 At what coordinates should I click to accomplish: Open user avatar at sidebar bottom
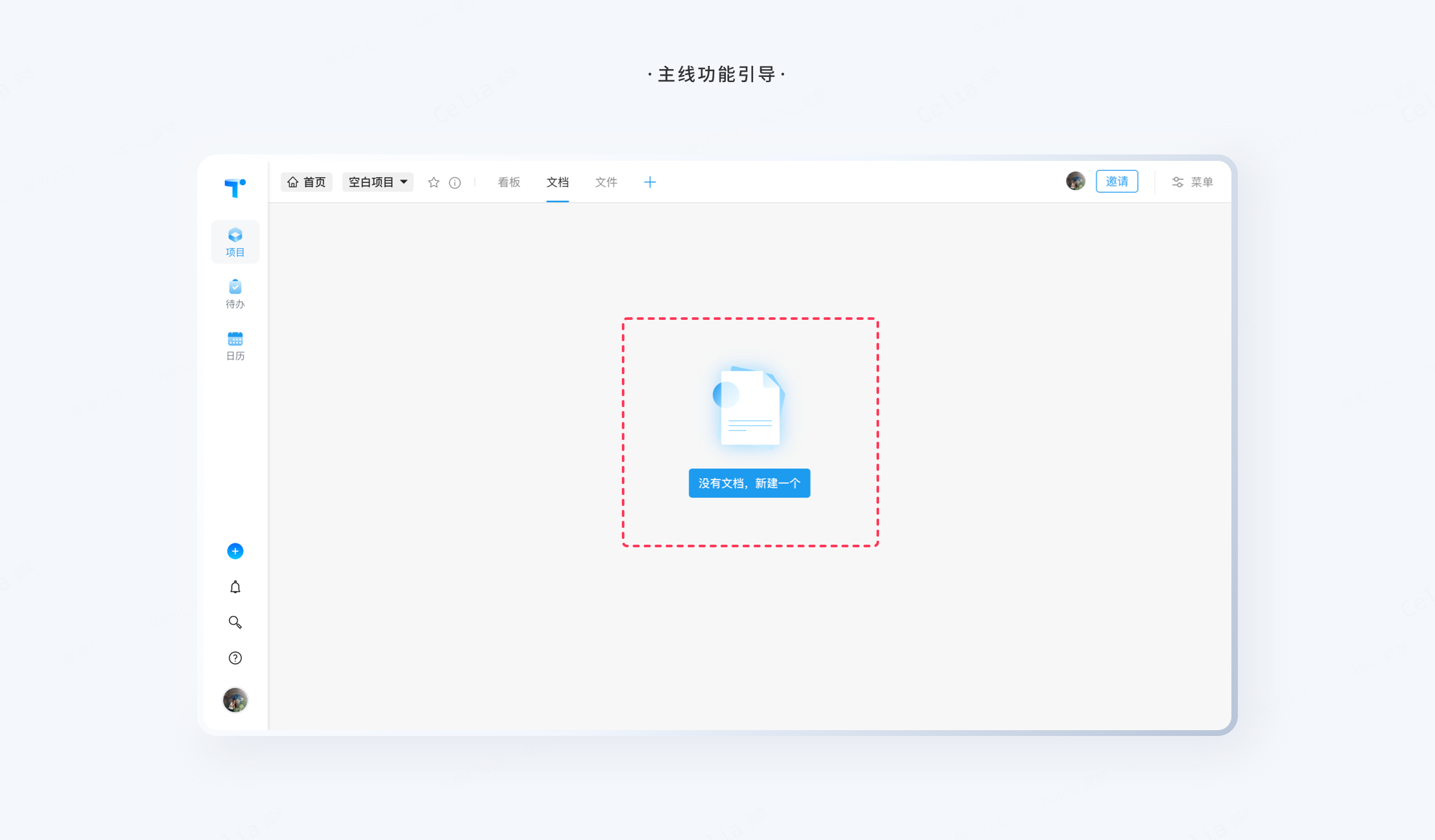[x=235, y=700]
